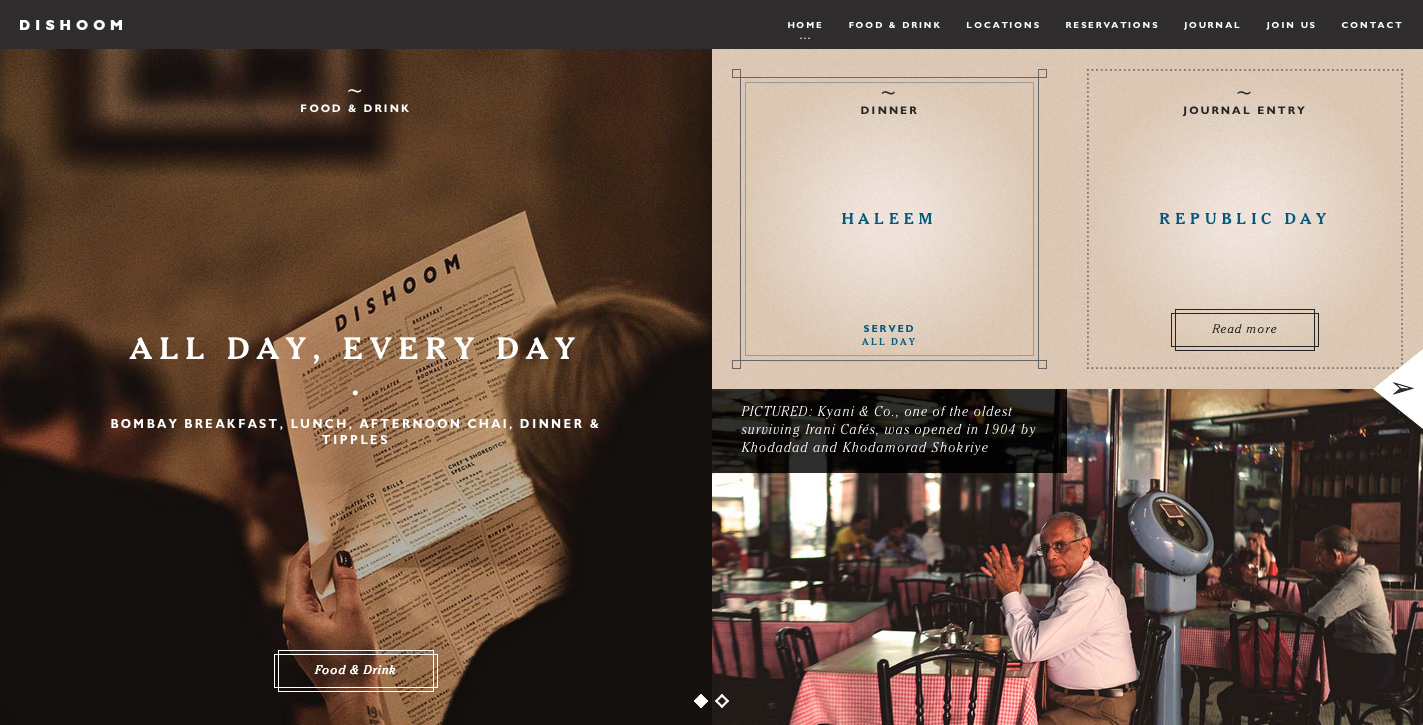
Task: Click the Join Us navigation link
Action: coord(1291,25)
